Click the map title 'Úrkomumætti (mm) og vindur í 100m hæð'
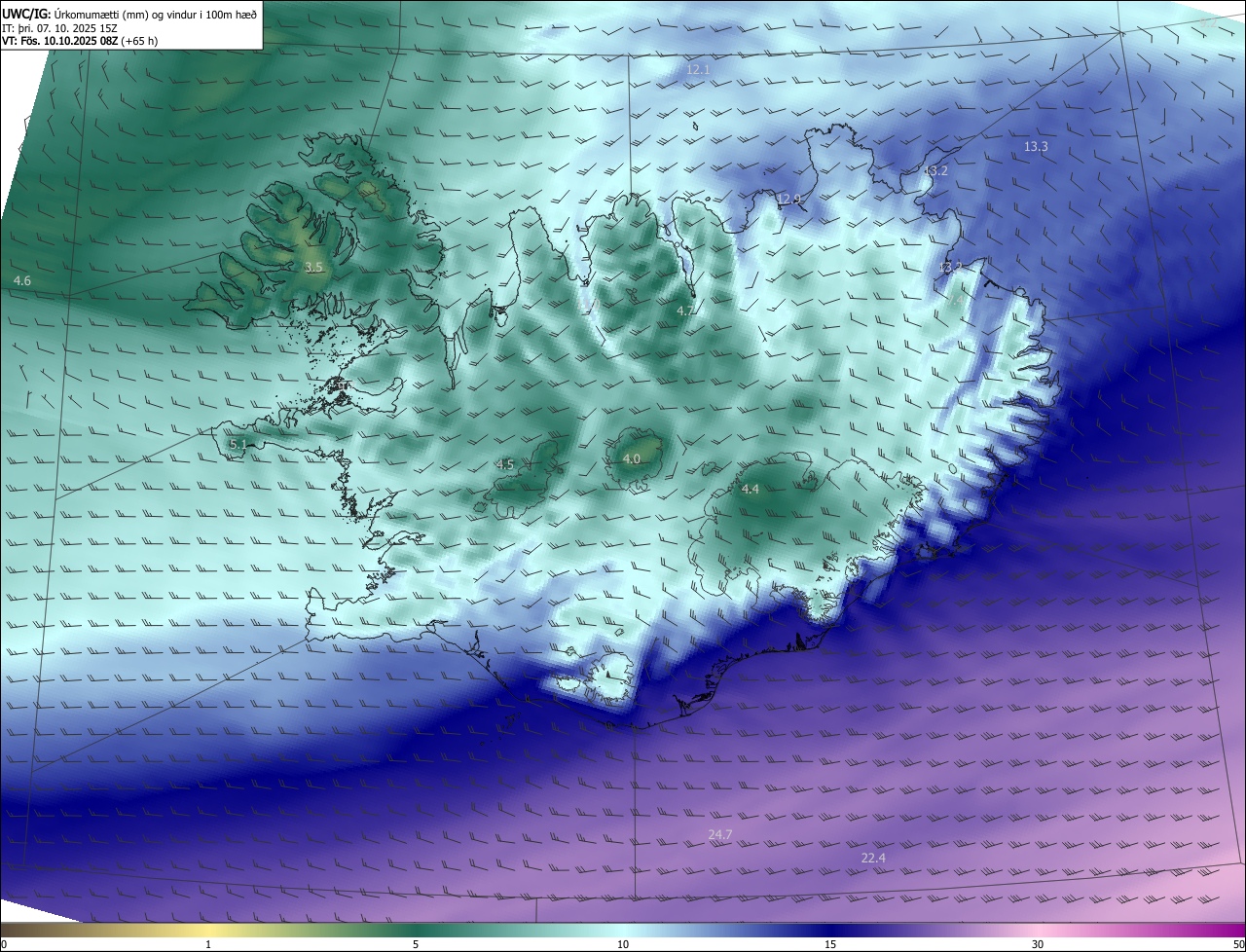The height and width of the screenshot is (952, 1246). click(x=155, y=14)
